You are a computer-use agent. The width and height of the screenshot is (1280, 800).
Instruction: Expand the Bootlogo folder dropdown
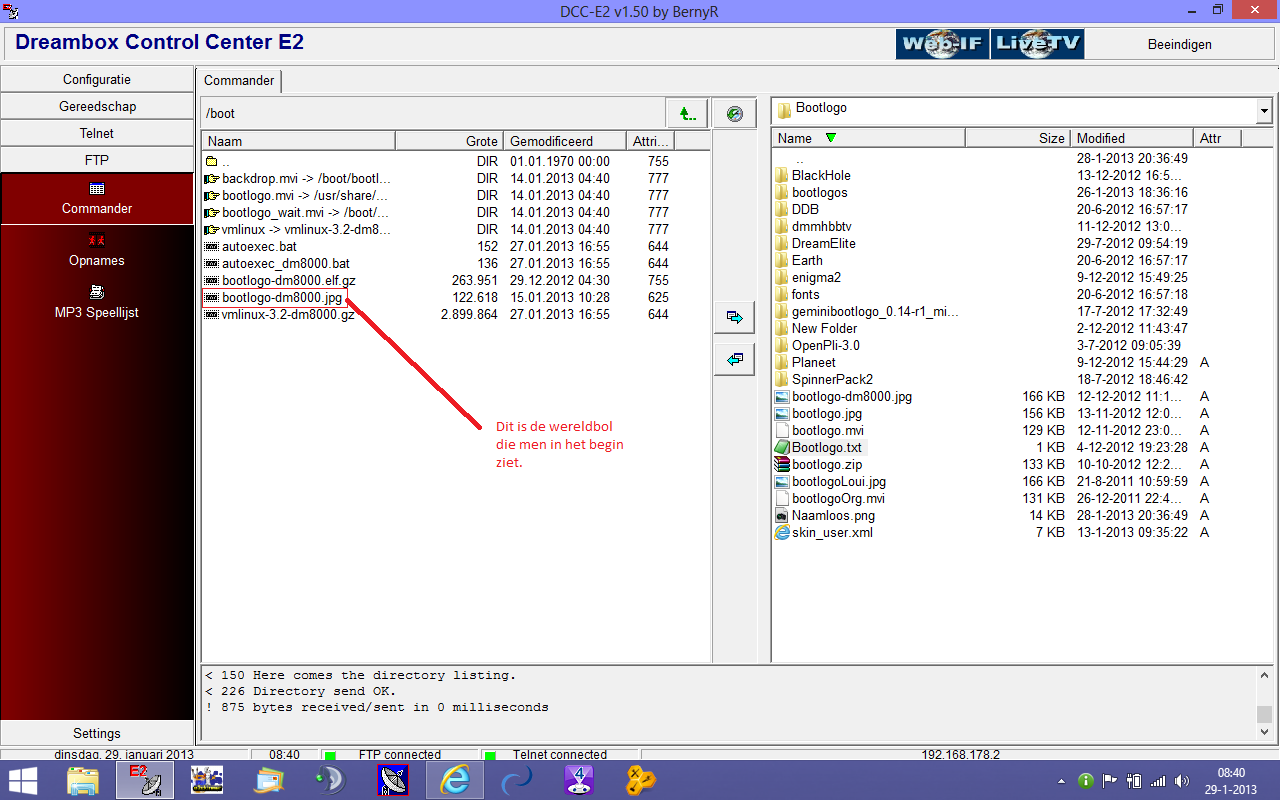(1263, 111)
